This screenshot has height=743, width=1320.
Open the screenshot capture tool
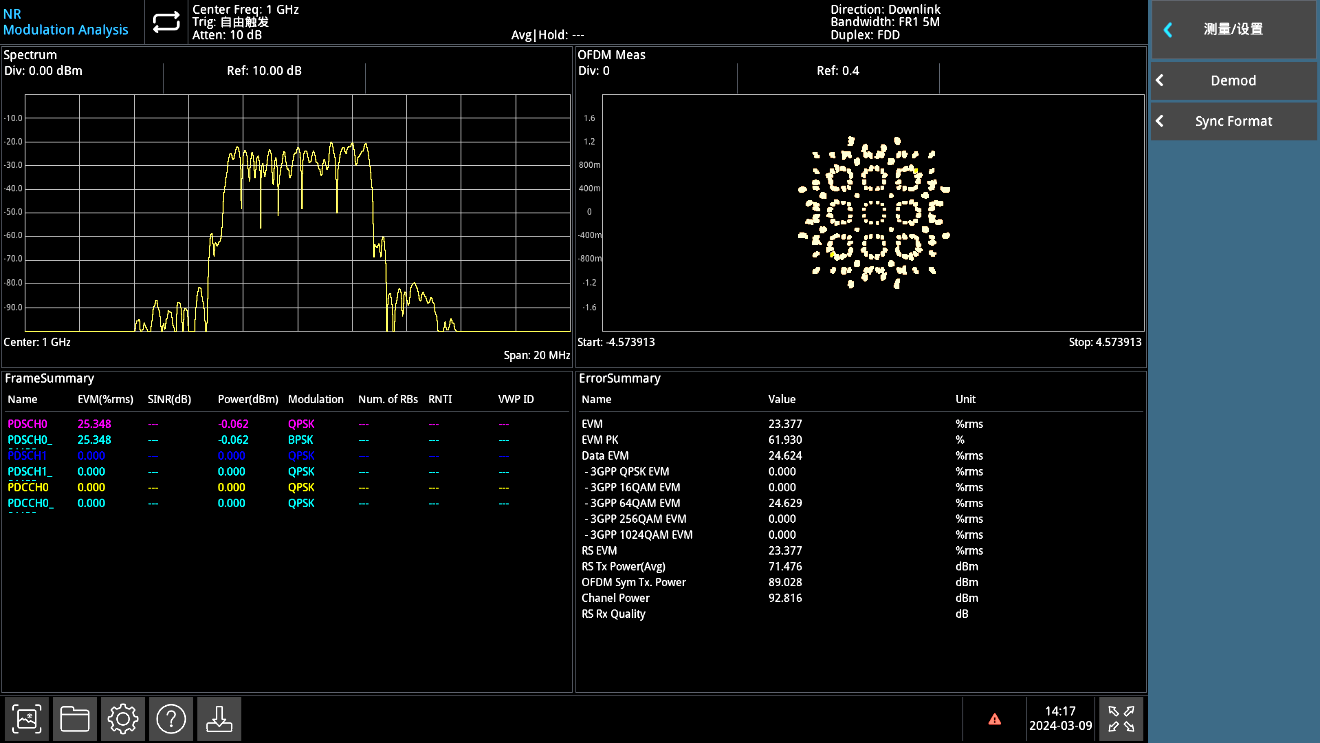pos(27,718)
